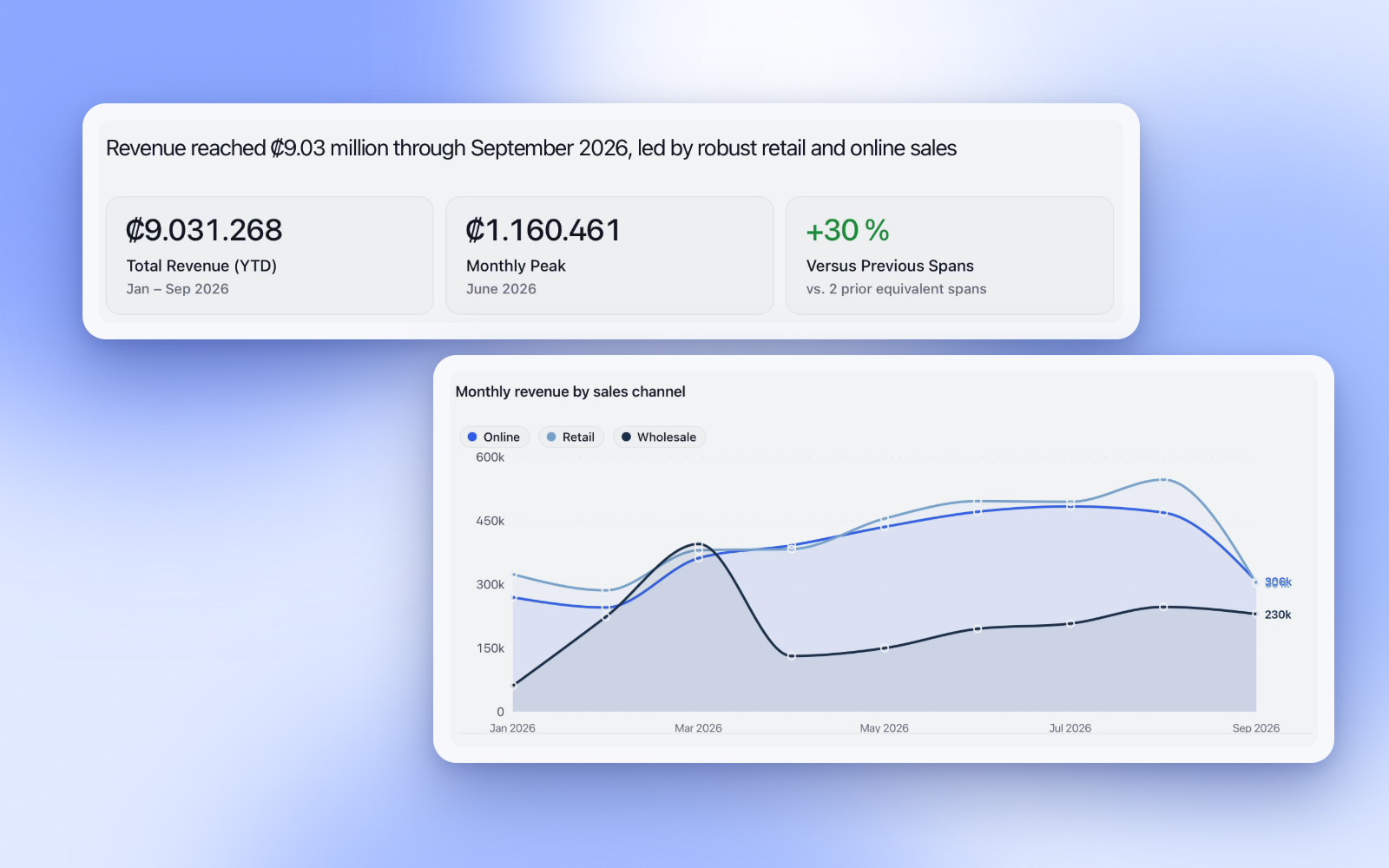Select Wholesale low point in April
Viewport: 1389px width, 868px height.
(792, 655)
